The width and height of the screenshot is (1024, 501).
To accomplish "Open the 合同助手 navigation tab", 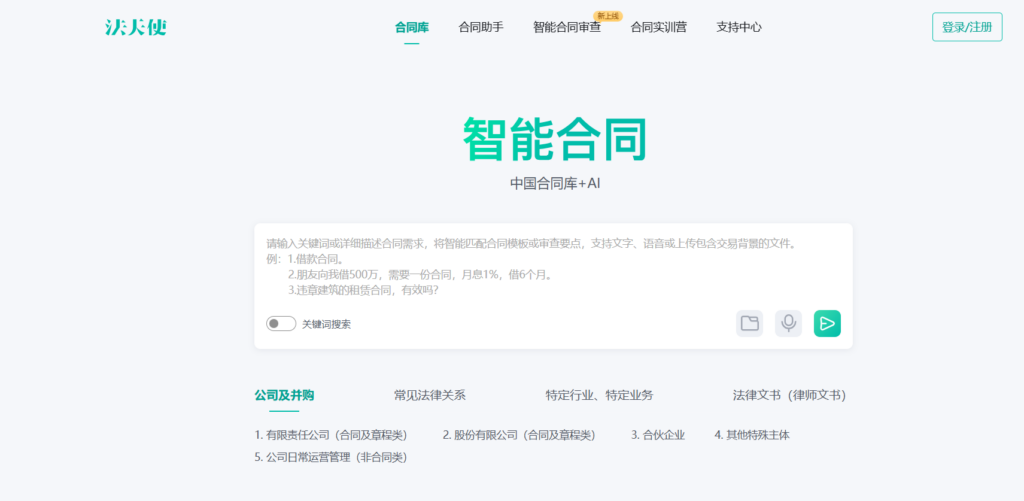I will (x=481, y=27).
